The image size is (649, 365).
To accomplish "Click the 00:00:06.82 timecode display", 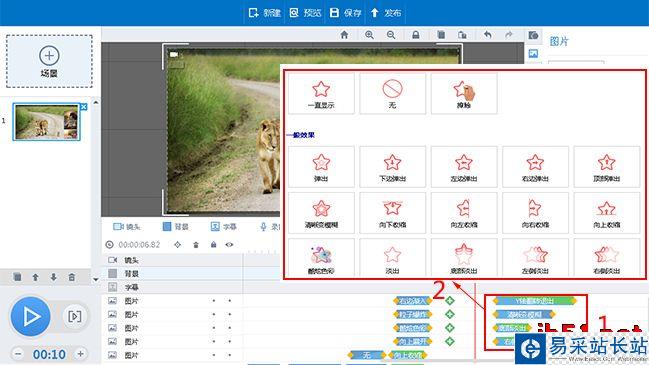I will point(139,245).
